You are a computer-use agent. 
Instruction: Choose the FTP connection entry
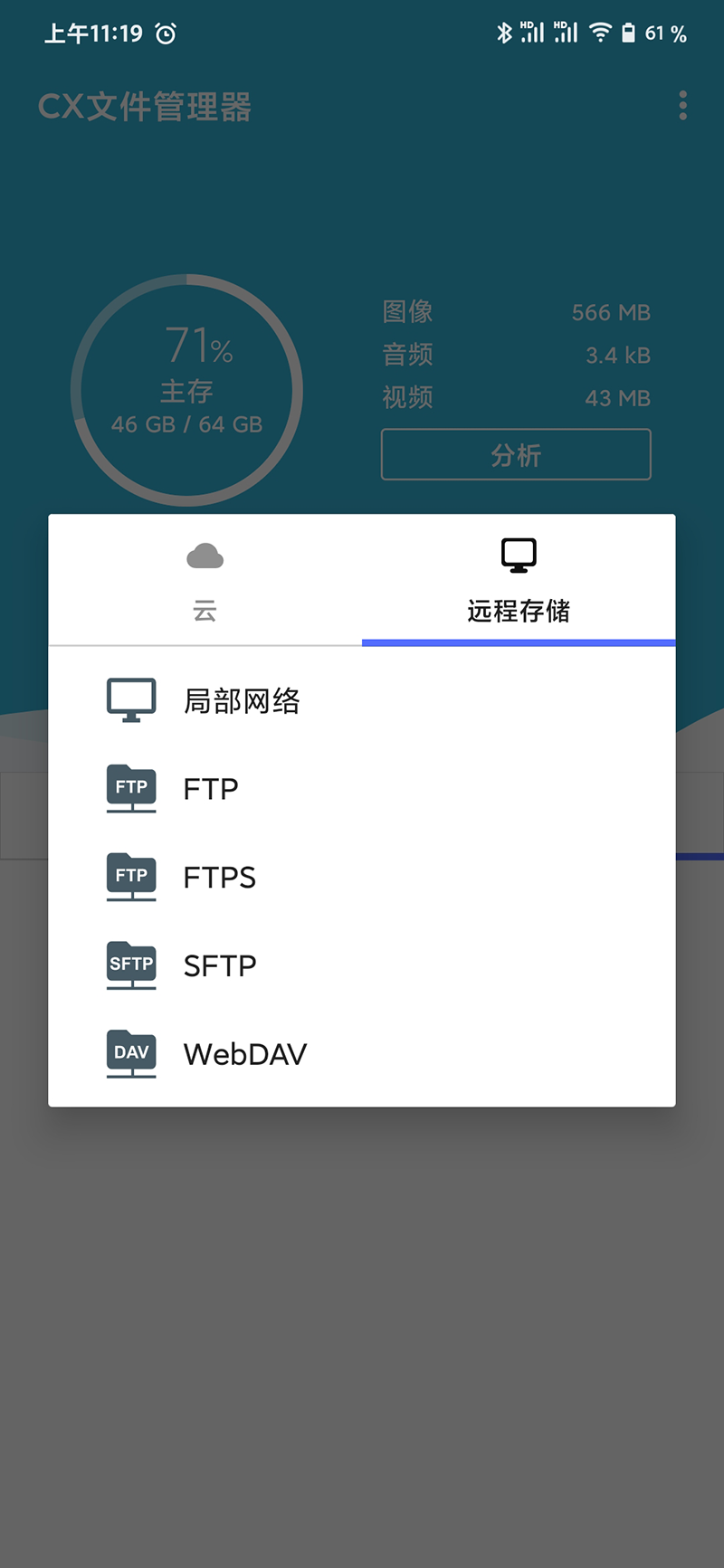click(362, 788)
